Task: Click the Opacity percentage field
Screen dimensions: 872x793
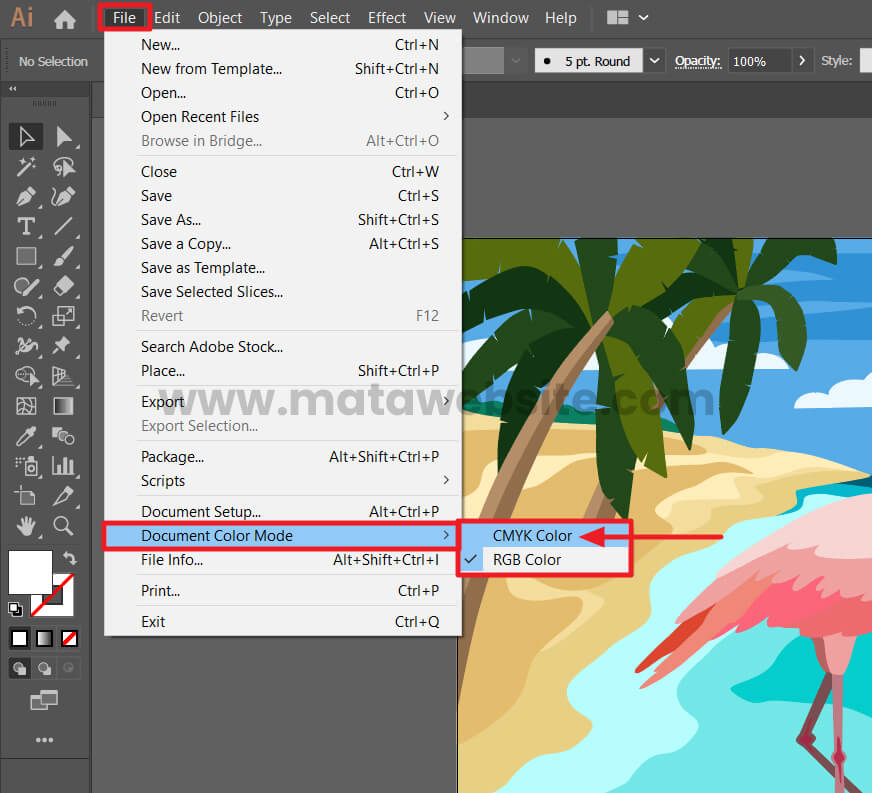Action: (x=758, y=61)
